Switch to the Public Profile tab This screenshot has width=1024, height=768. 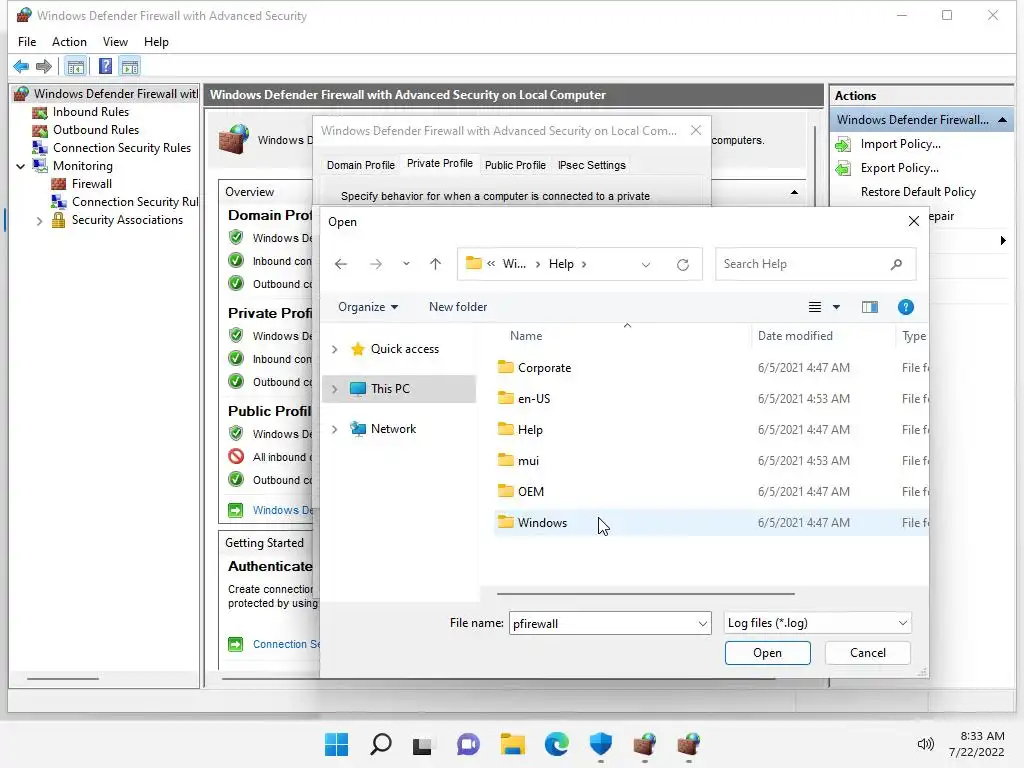coord(515,165)
